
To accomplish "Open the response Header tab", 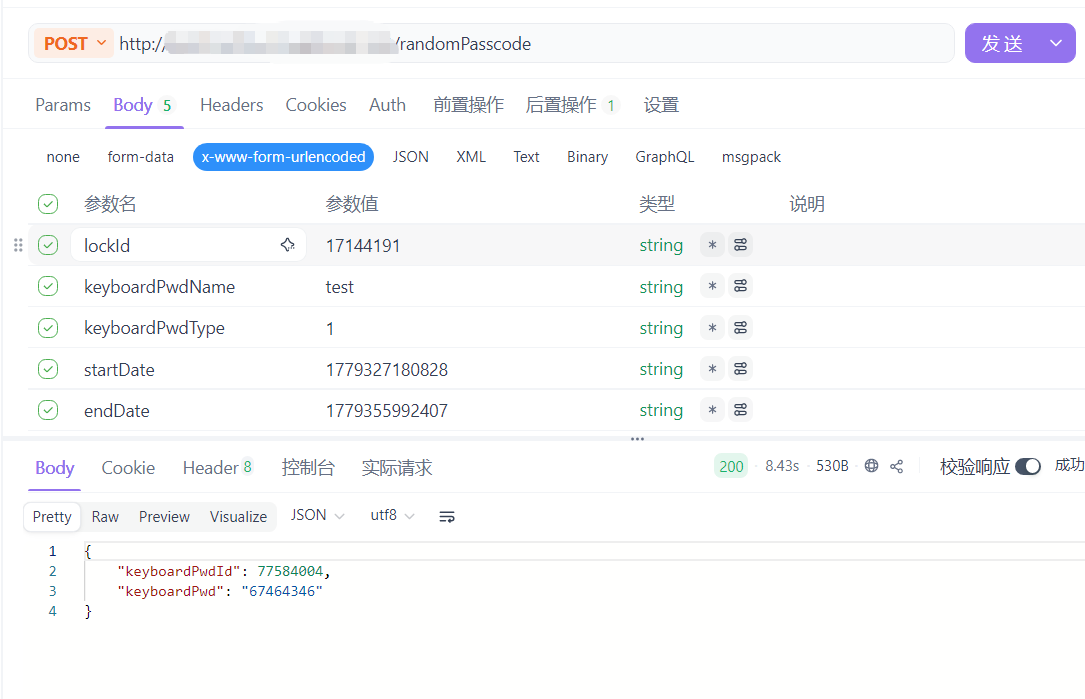I will 217,468.
